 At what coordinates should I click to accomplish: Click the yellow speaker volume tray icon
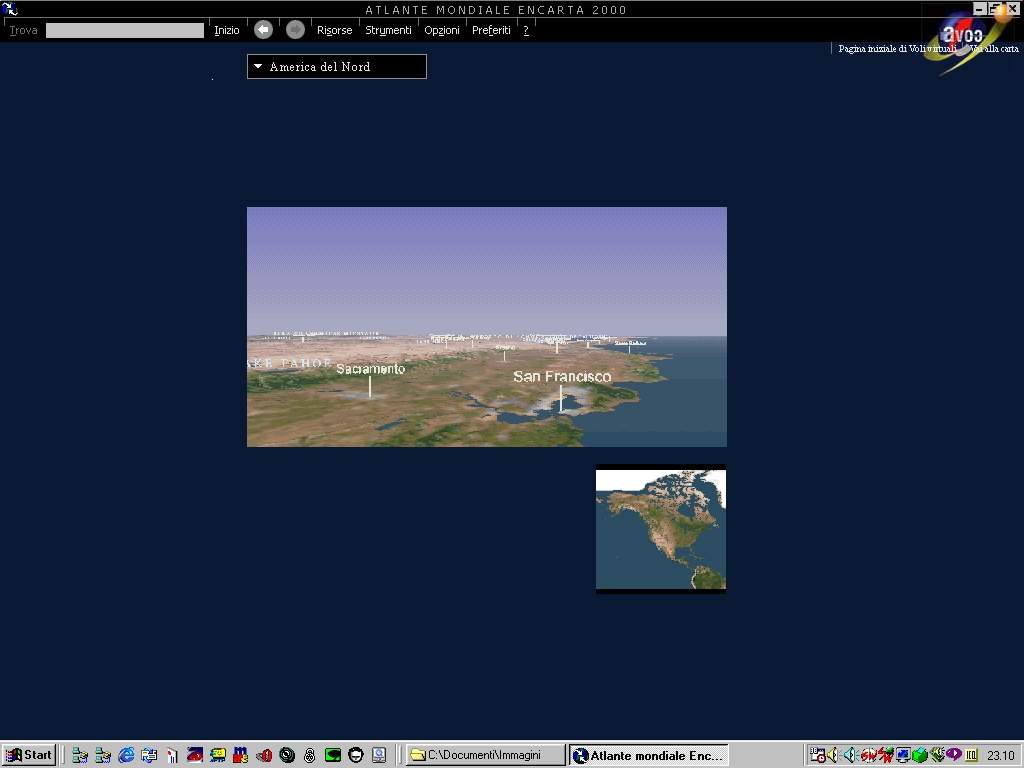tap(833, 756)
